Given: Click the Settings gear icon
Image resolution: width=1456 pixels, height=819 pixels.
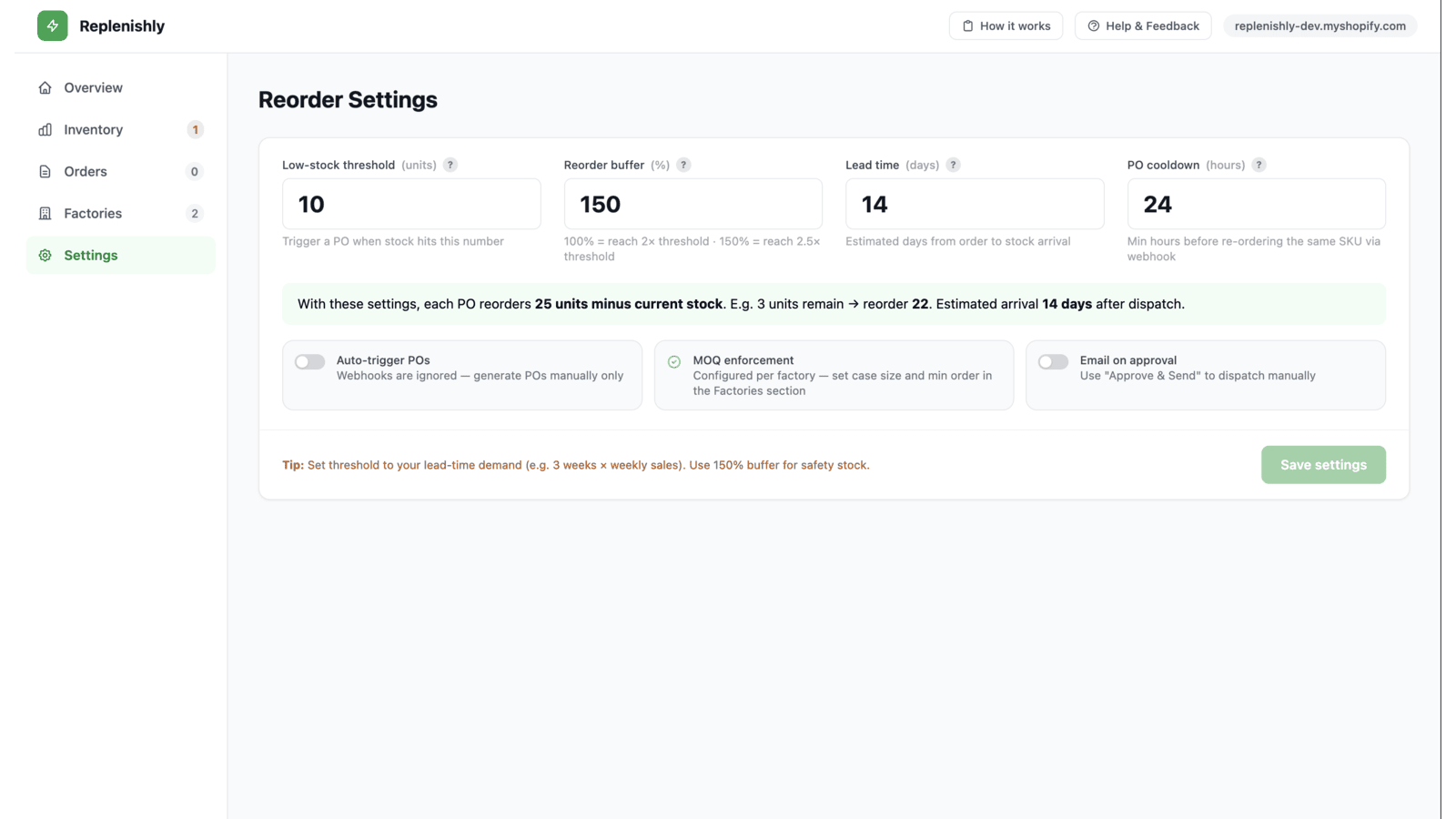Looking at the screenshot, I should click(45, 255).
